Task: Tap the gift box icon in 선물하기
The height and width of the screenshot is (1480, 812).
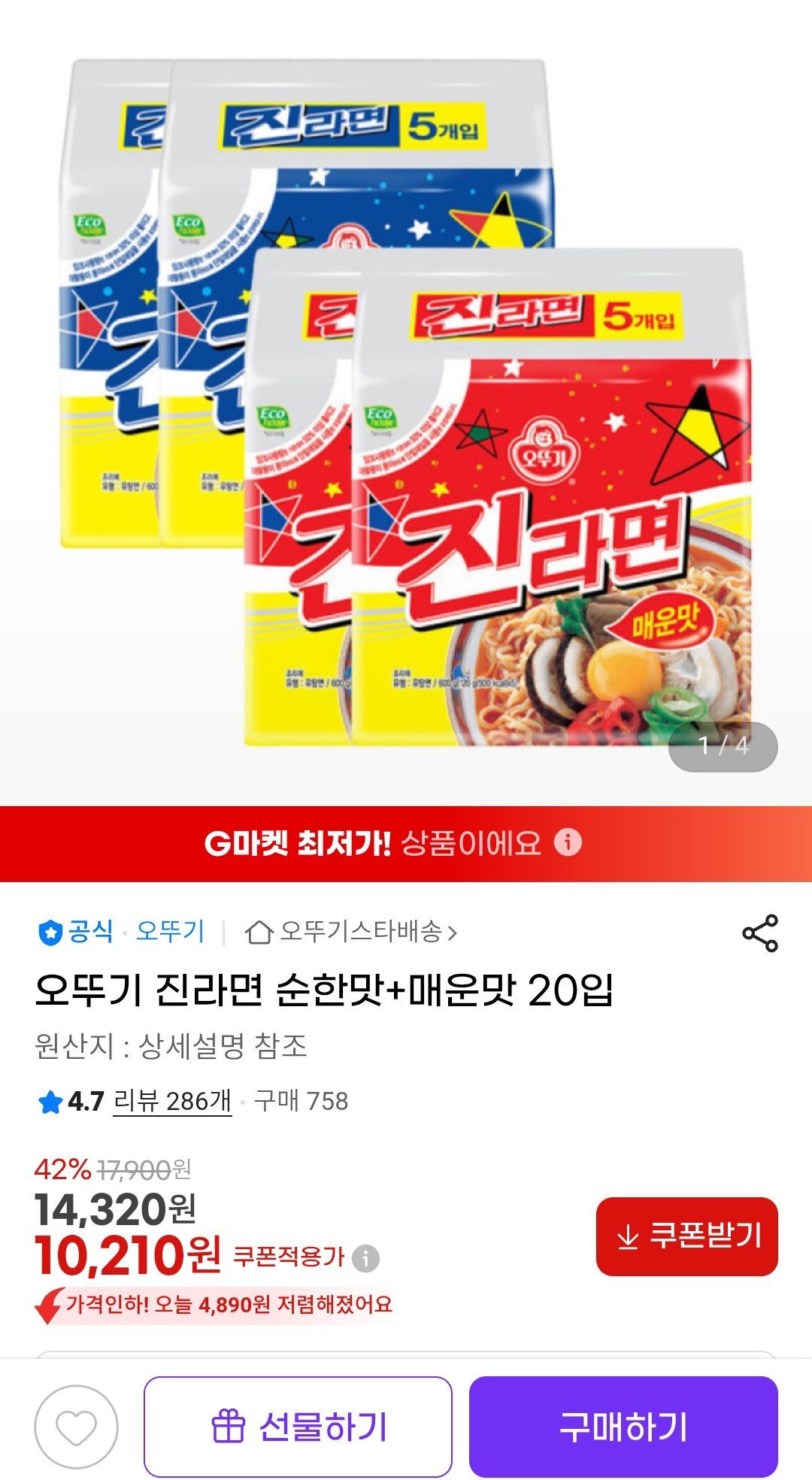Action: point(228,1427)
